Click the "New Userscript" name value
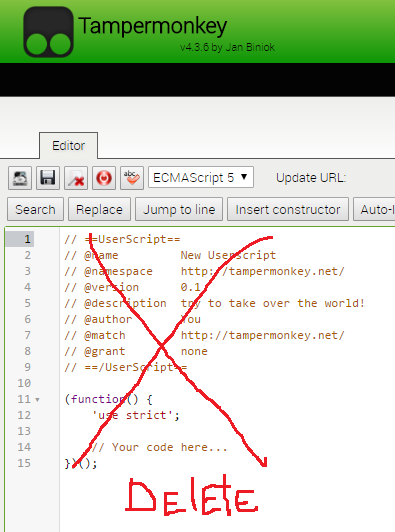 click(x=228, y=255)
